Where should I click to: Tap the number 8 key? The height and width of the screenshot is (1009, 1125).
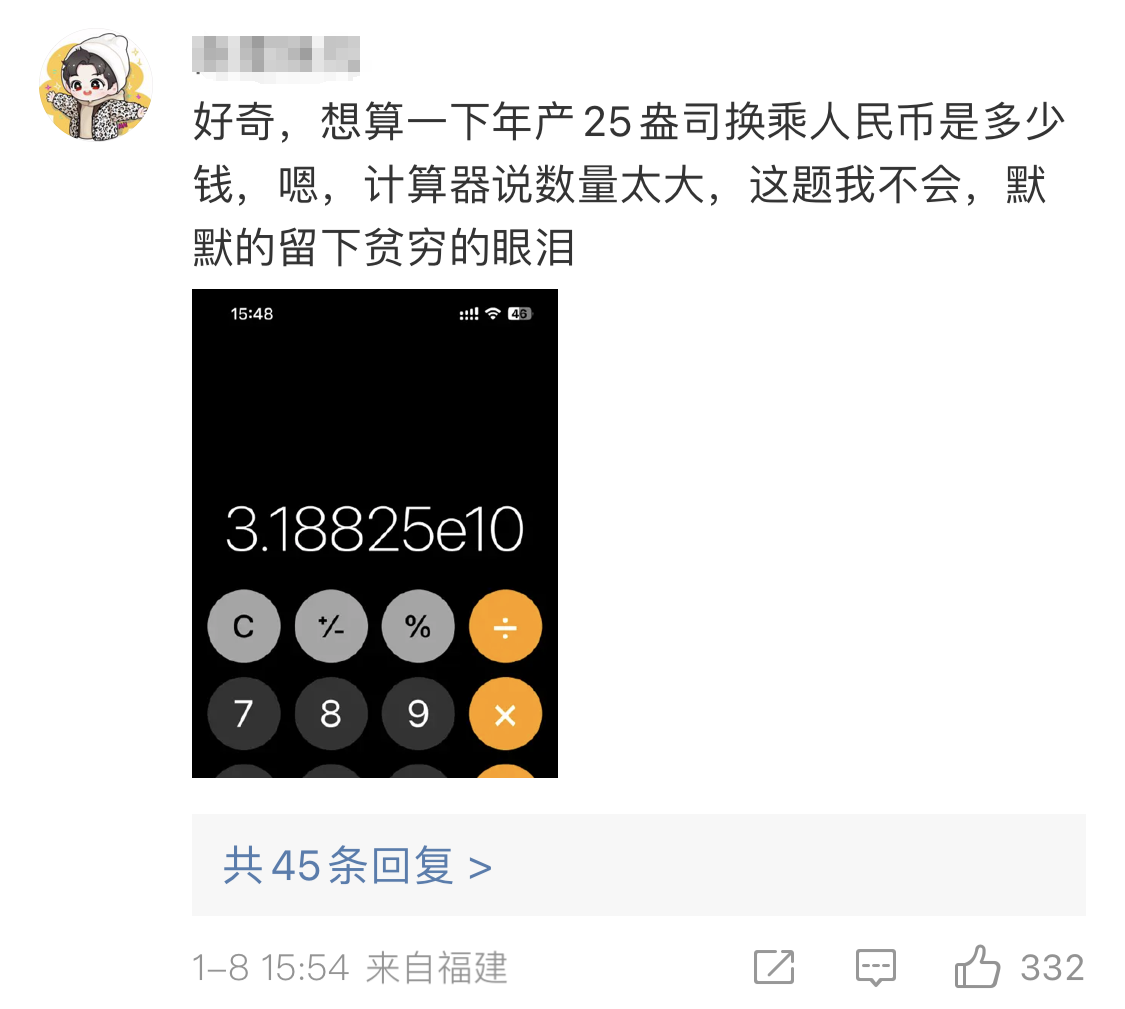(331, 713)
